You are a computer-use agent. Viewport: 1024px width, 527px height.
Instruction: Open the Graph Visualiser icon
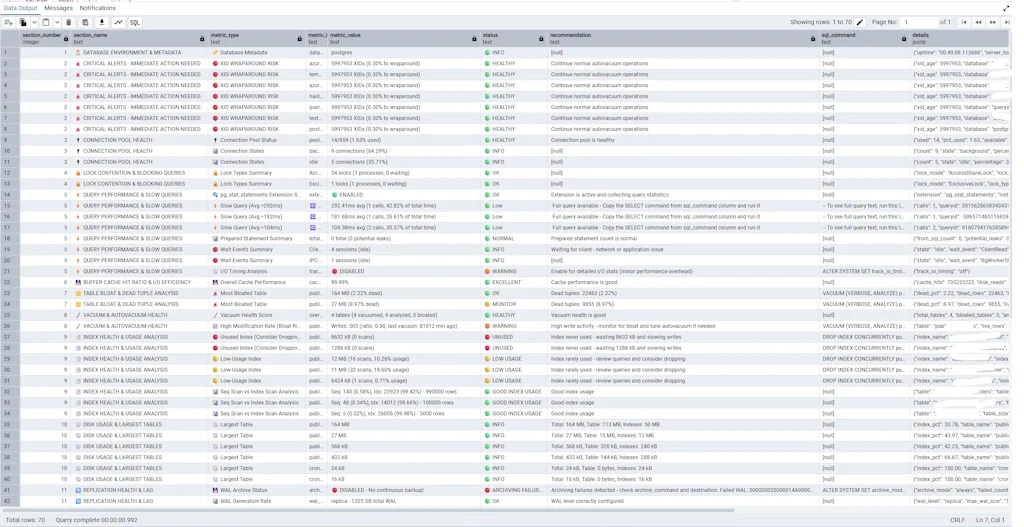119,22
